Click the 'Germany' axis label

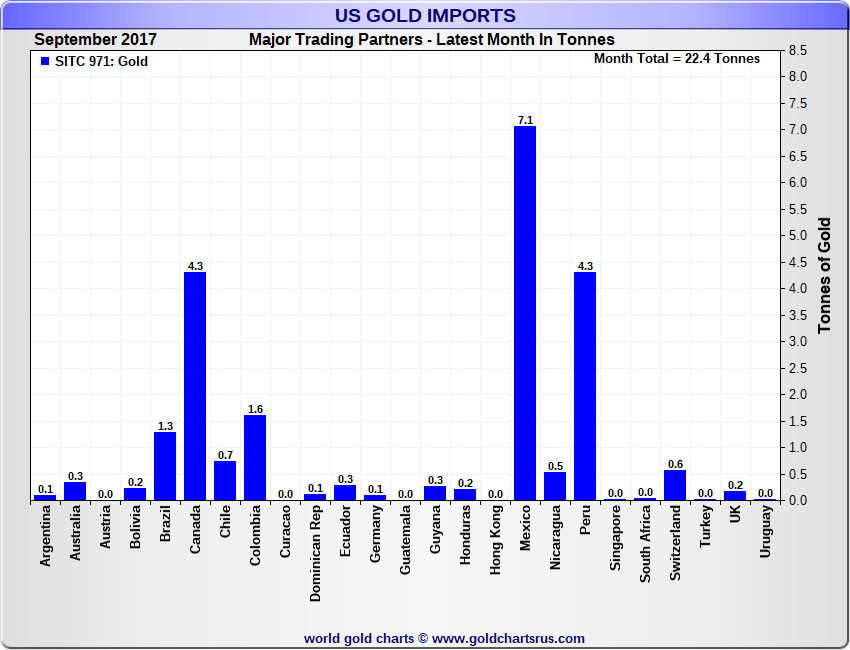375,533
